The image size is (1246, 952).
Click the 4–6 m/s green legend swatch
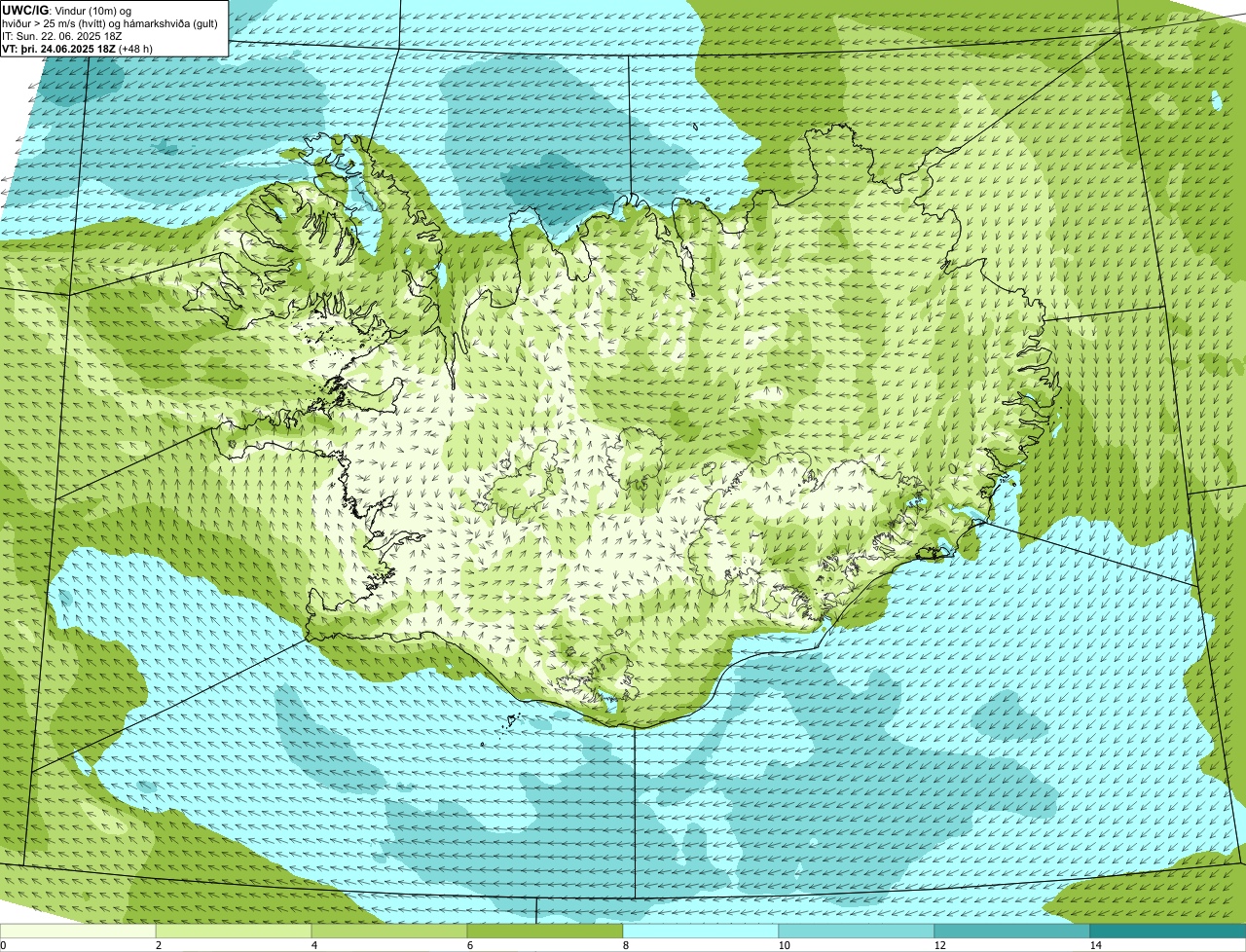[389, 931]
